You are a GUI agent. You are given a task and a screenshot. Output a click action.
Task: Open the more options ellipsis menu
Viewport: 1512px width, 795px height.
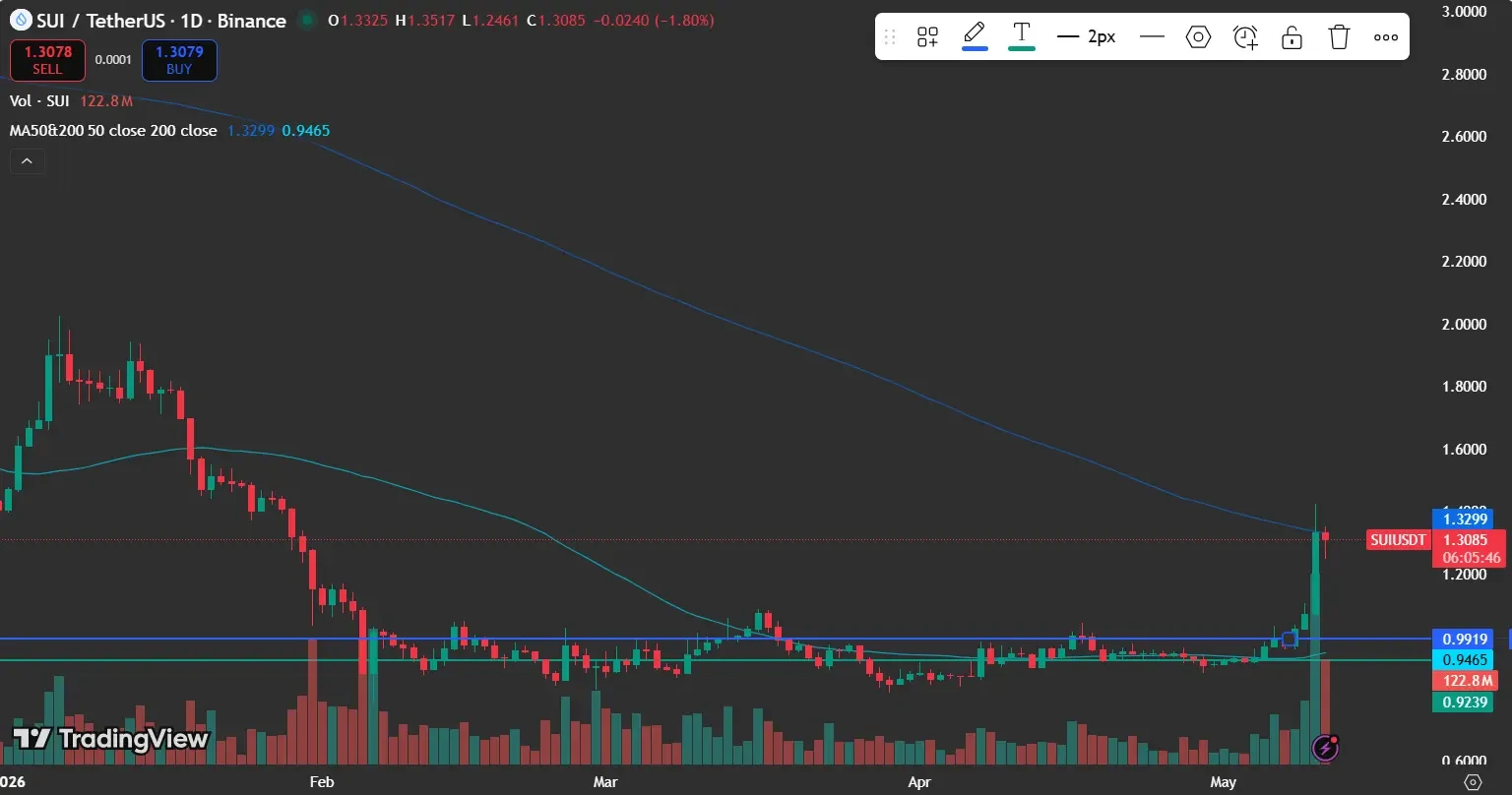[1386, 37]
